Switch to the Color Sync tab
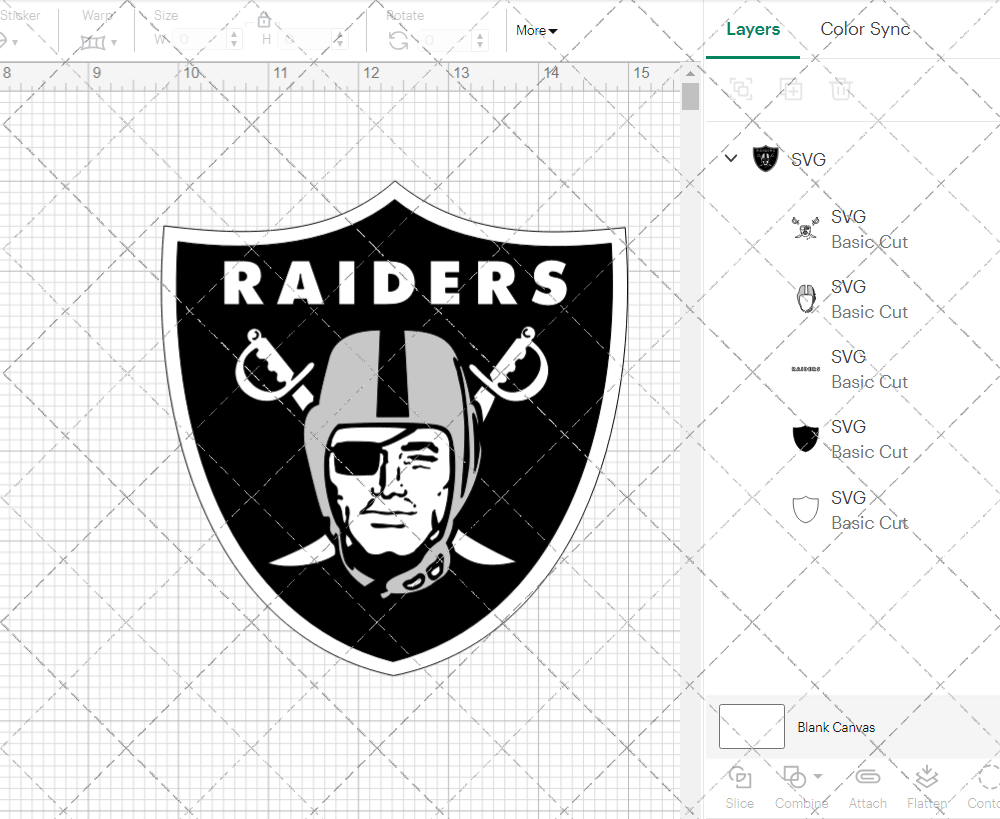Screen dimensions: 1000x819 [865, 29]
